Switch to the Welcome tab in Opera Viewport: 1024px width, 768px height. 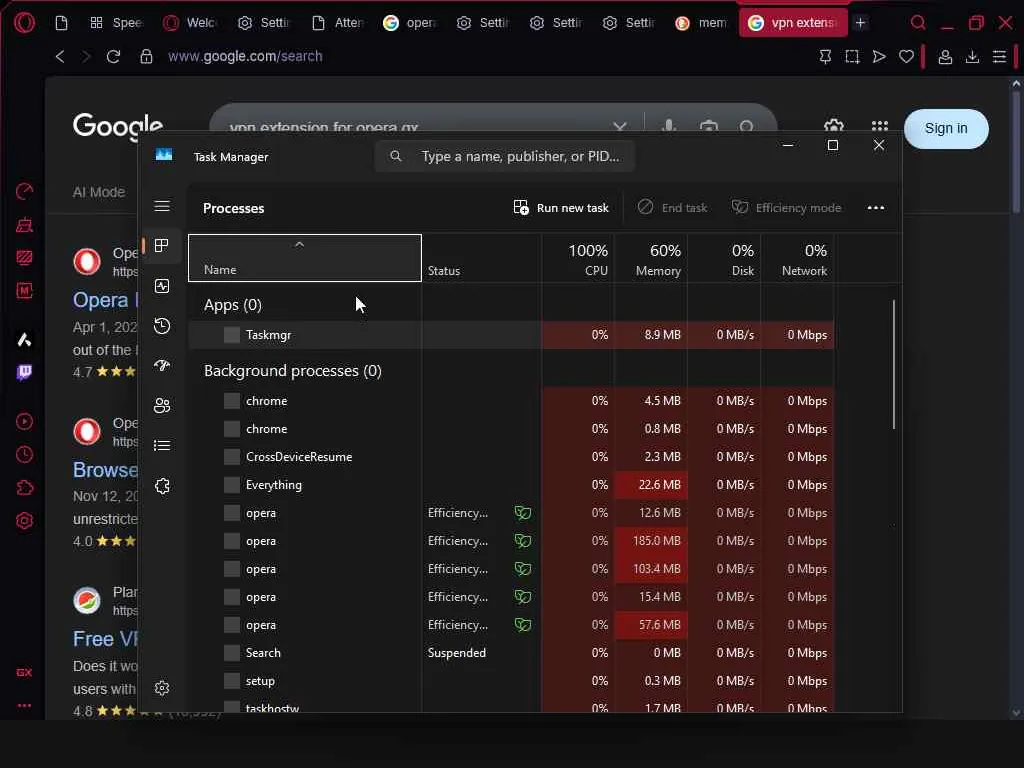pos(190,23)
